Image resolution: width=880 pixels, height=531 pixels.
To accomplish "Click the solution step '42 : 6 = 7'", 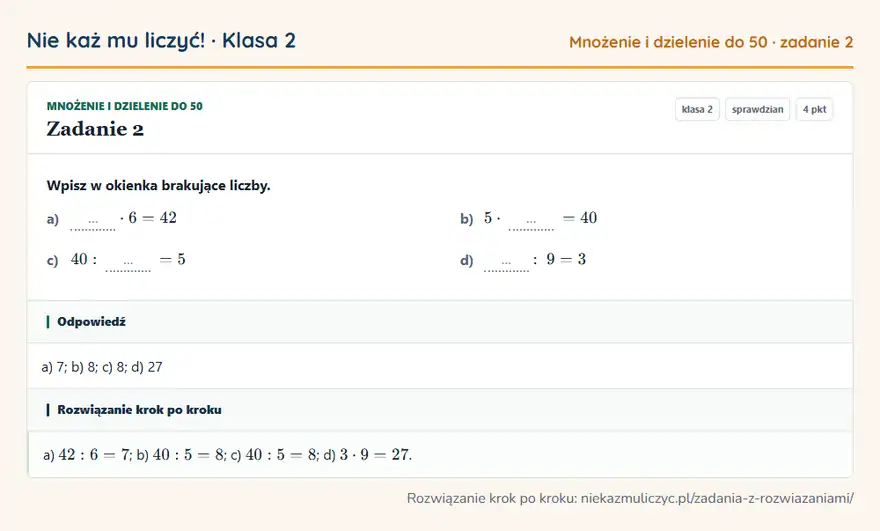I will click(94, 455).
